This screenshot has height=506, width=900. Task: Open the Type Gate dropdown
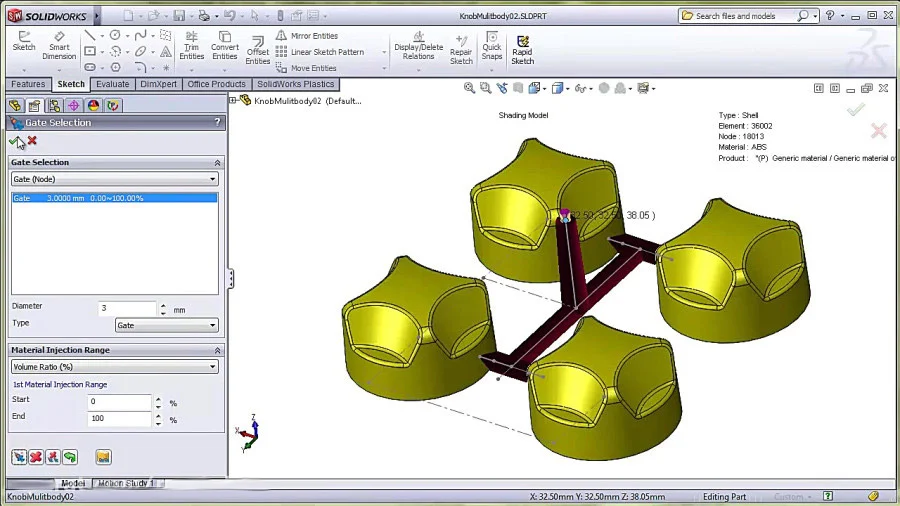tap(166, 325)
